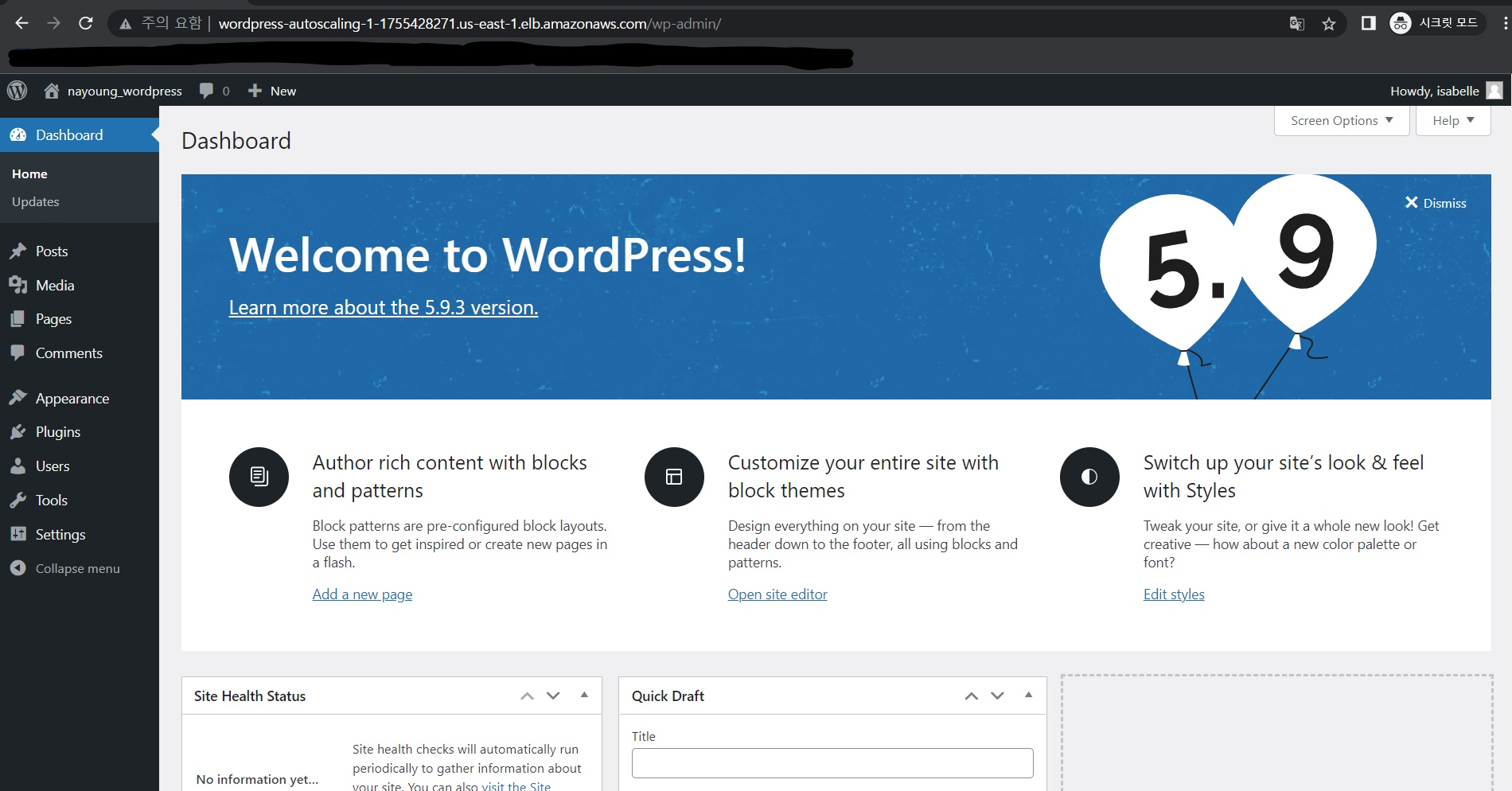Click the Posts pushpin icon
Viewport: 1512px width, 791px height.
18,251
